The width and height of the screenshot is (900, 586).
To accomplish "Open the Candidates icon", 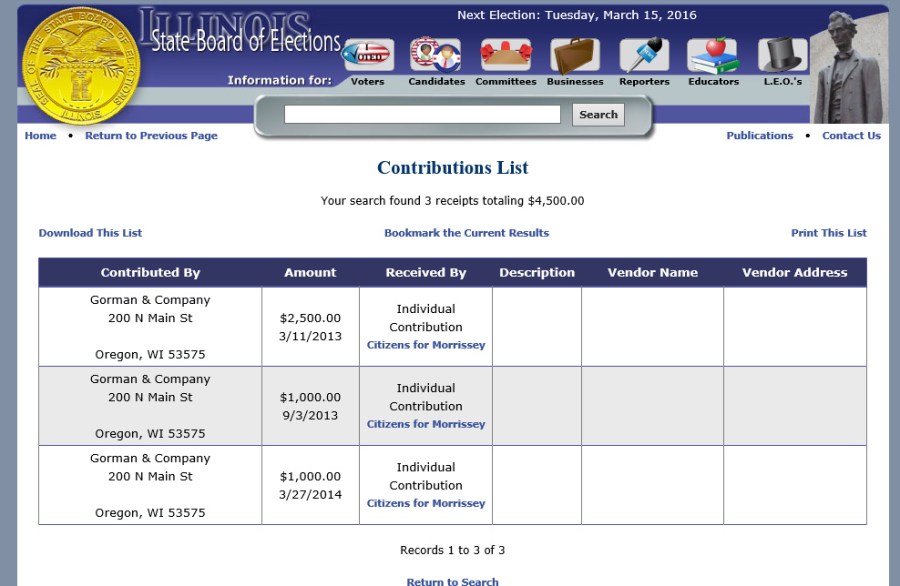I will [x=436, y=55].
